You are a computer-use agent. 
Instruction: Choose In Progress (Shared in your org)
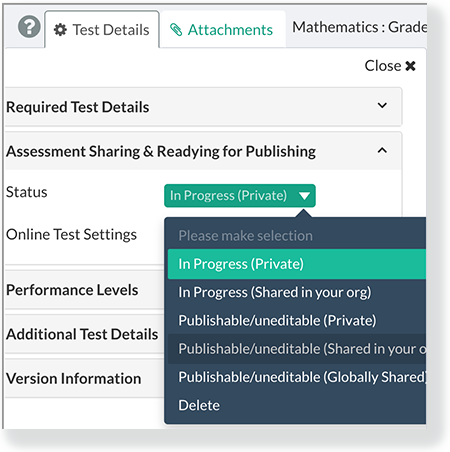297,292
